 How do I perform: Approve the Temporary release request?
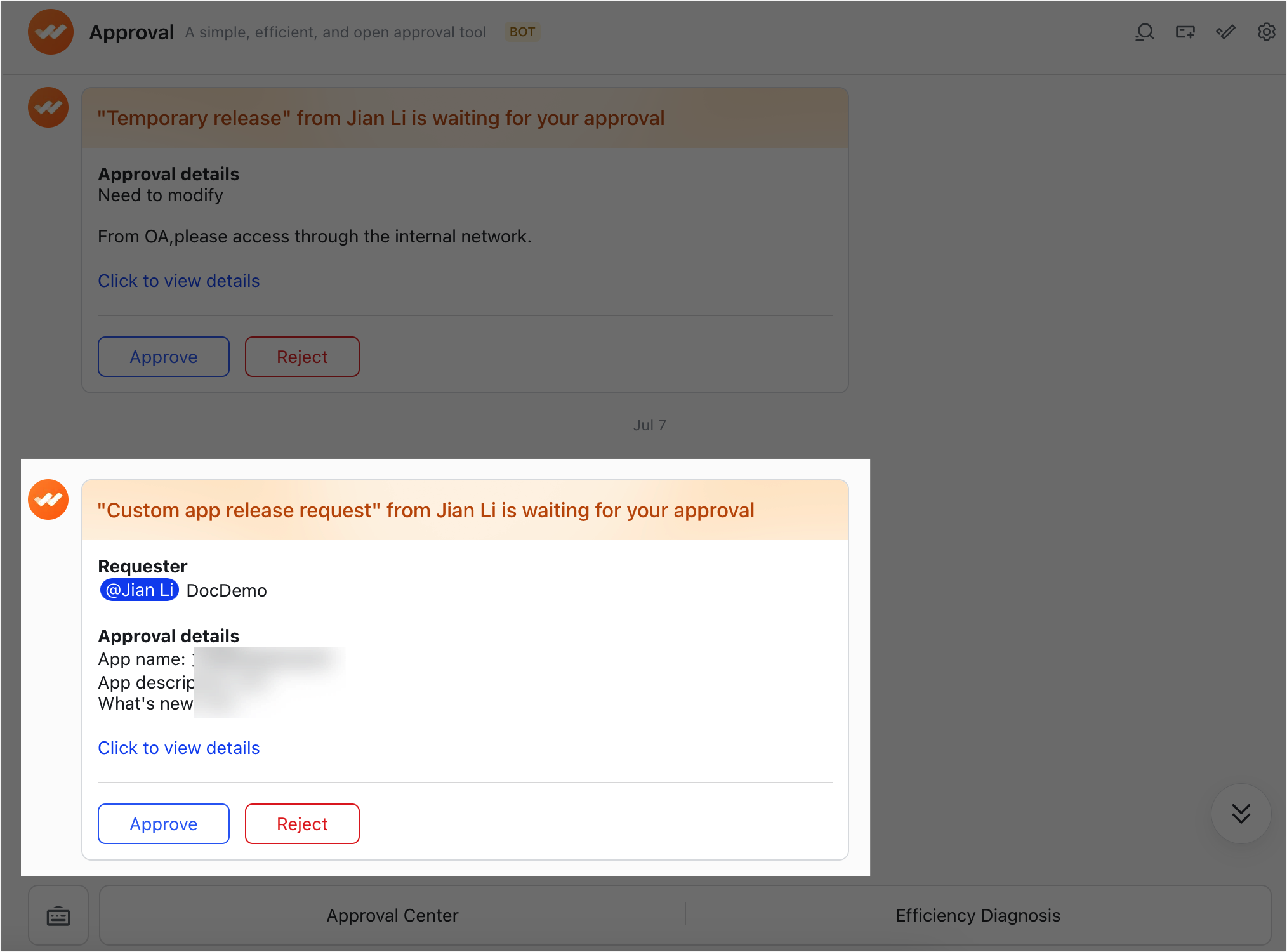coord(164,357)
